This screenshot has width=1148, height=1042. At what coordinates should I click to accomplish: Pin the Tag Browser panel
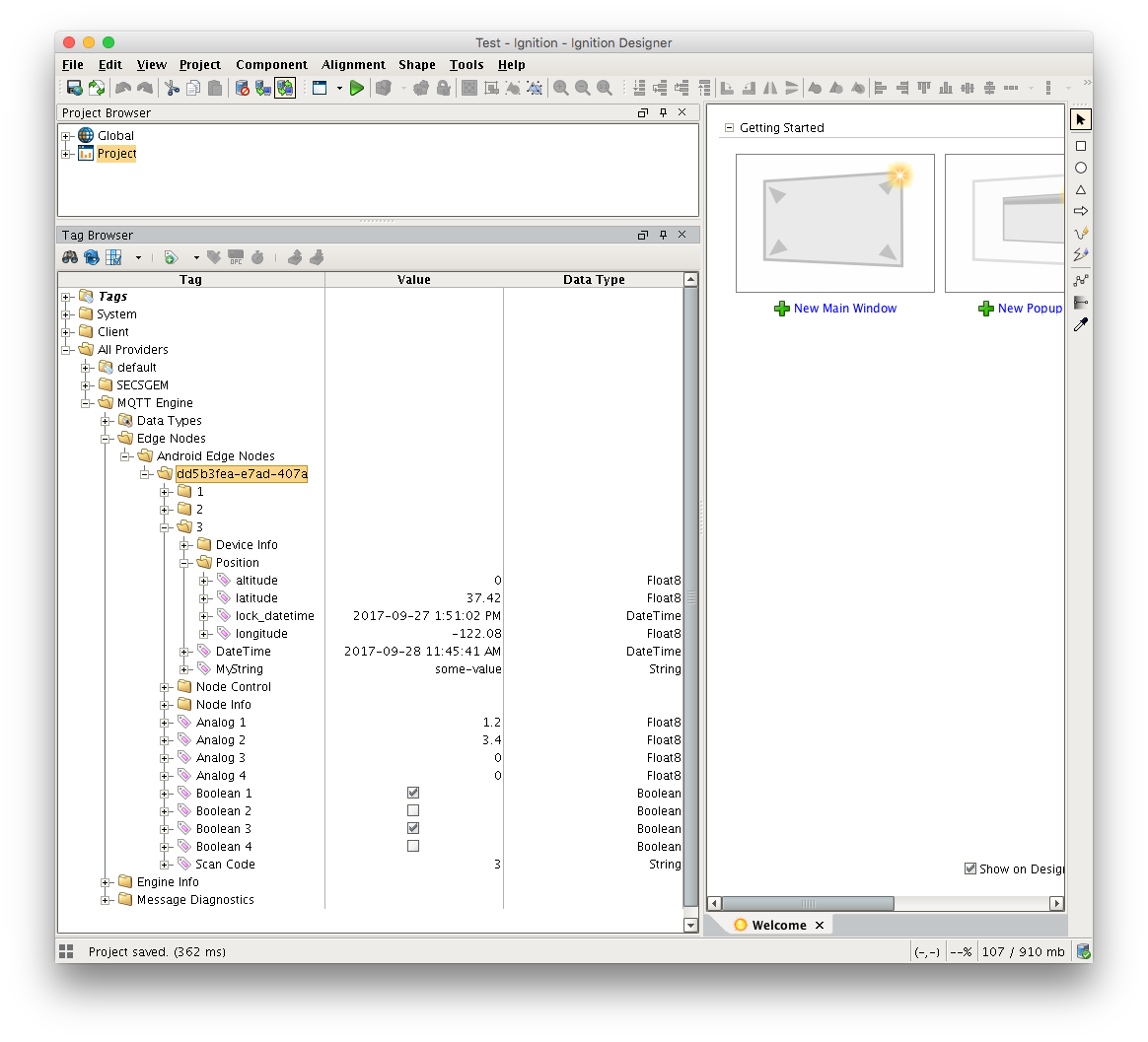pyautogui.click(x=663, y=235)
